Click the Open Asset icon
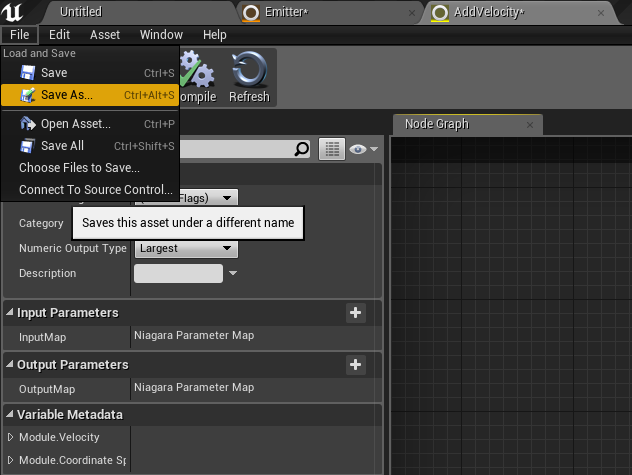The height and width of the screenshot is (475, 632). [28, 124]
